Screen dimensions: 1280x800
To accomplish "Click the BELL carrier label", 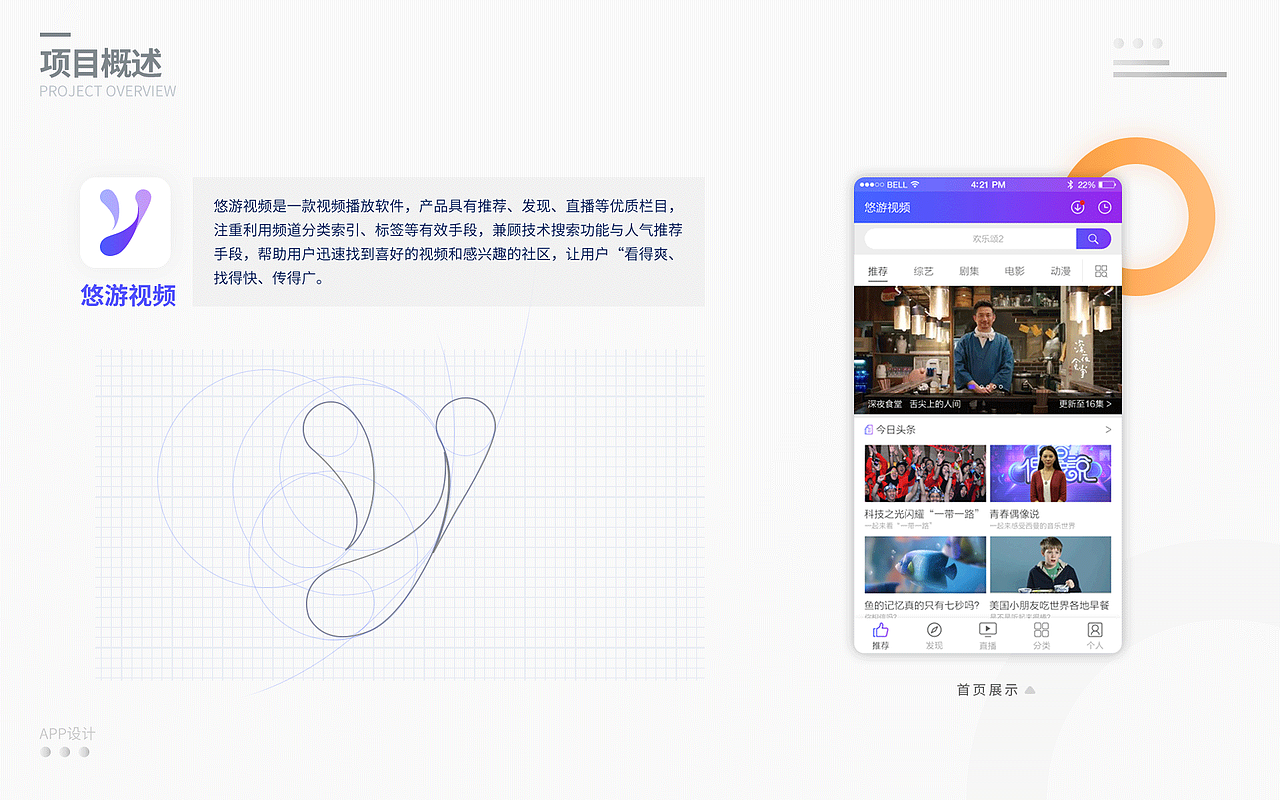I will 897,185.
